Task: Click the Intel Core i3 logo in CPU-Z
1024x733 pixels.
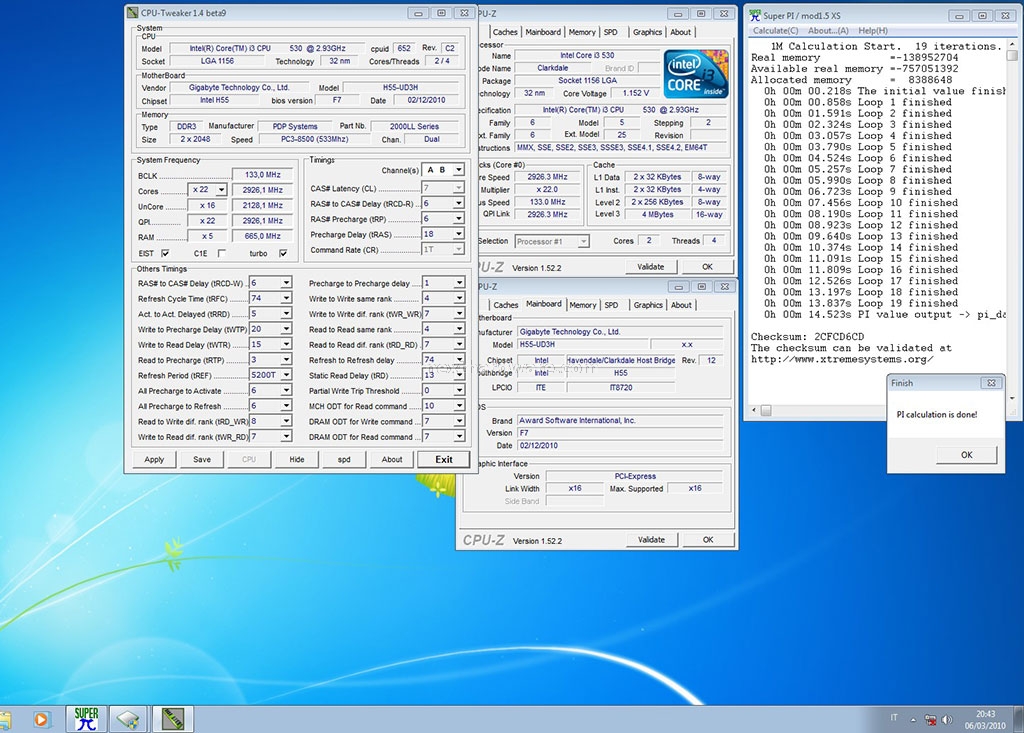Action: click(x=696, y=74)
